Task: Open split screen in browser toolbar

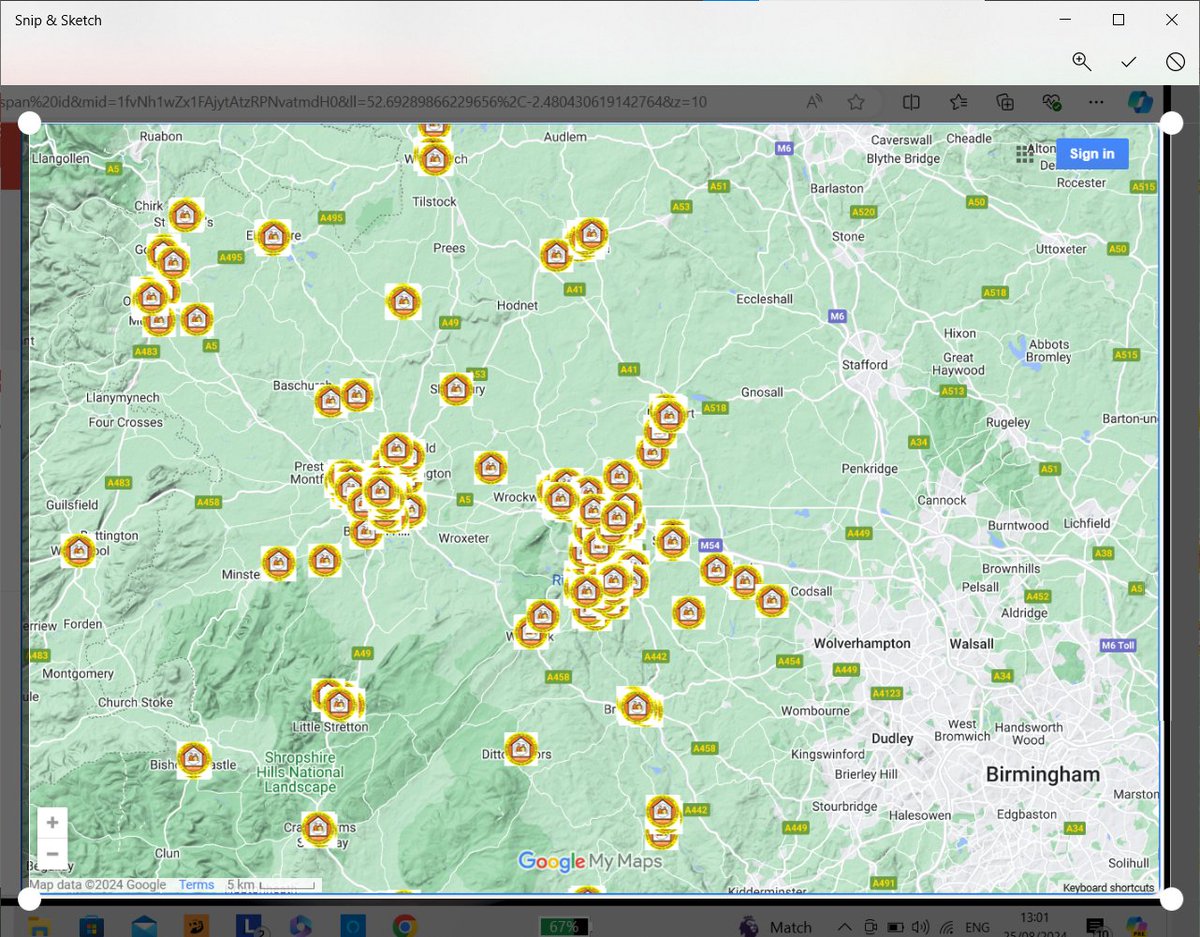Action: [x=911, y=101]
